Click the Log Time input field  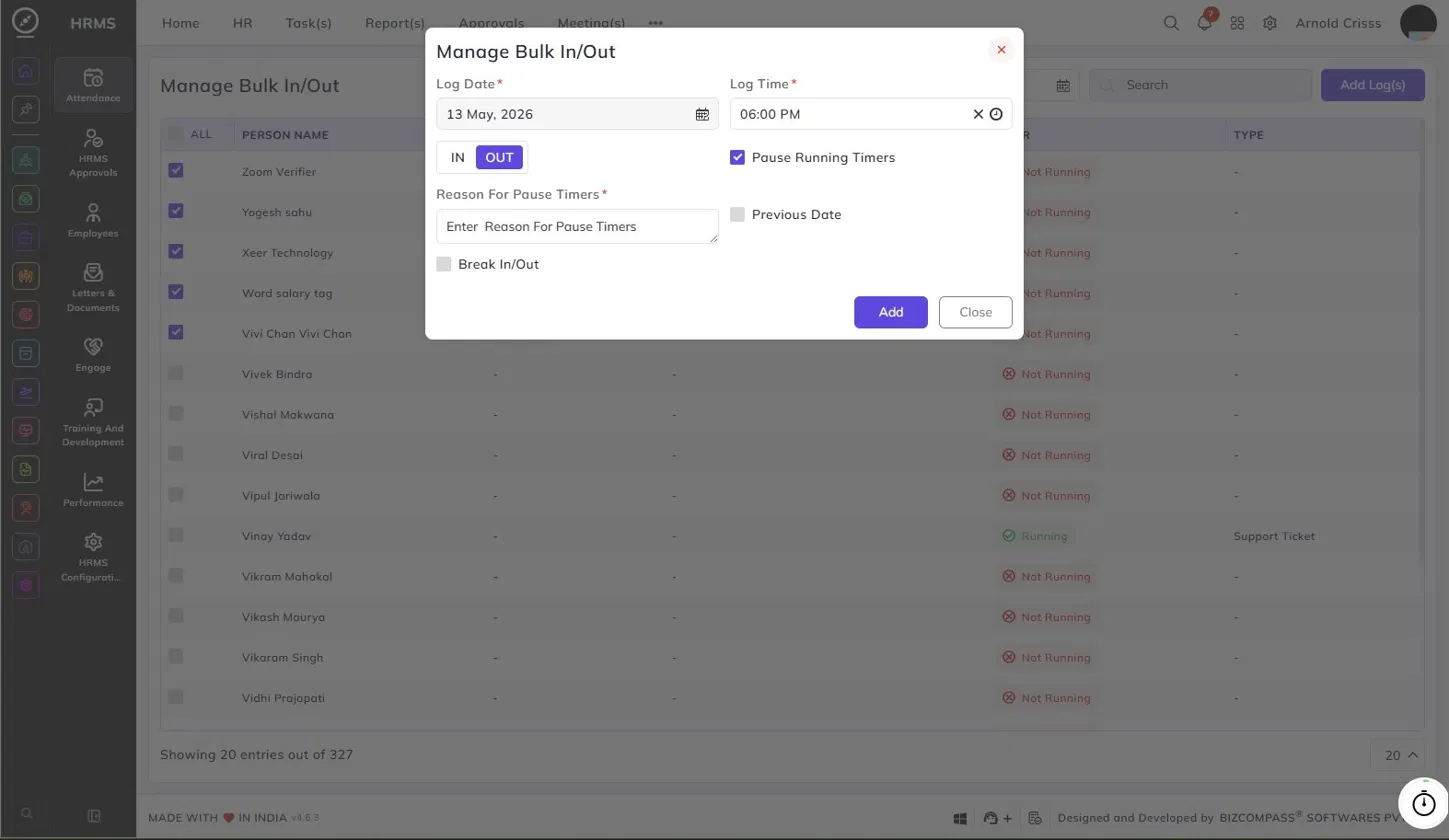coord(871,114)
